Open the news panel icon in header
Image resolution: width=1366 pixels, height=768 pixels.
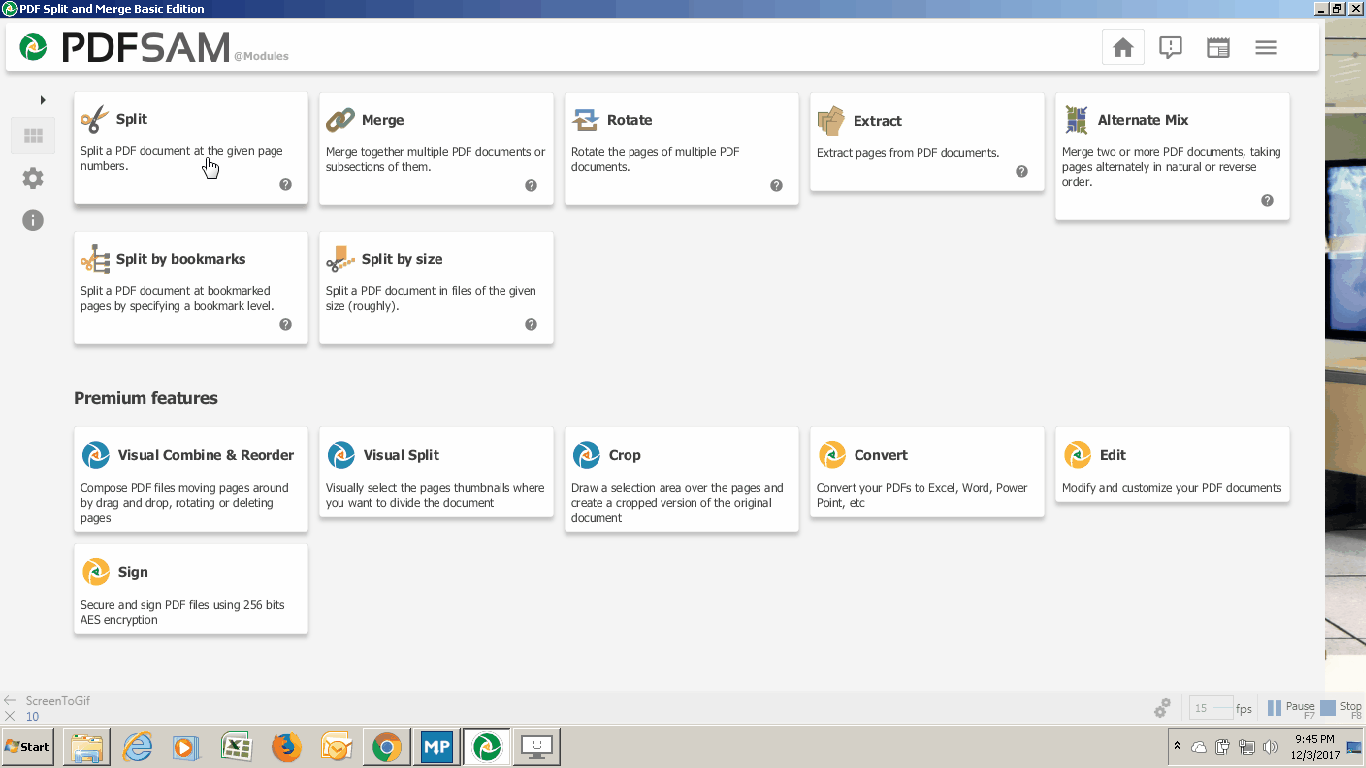pos(1218,47)
